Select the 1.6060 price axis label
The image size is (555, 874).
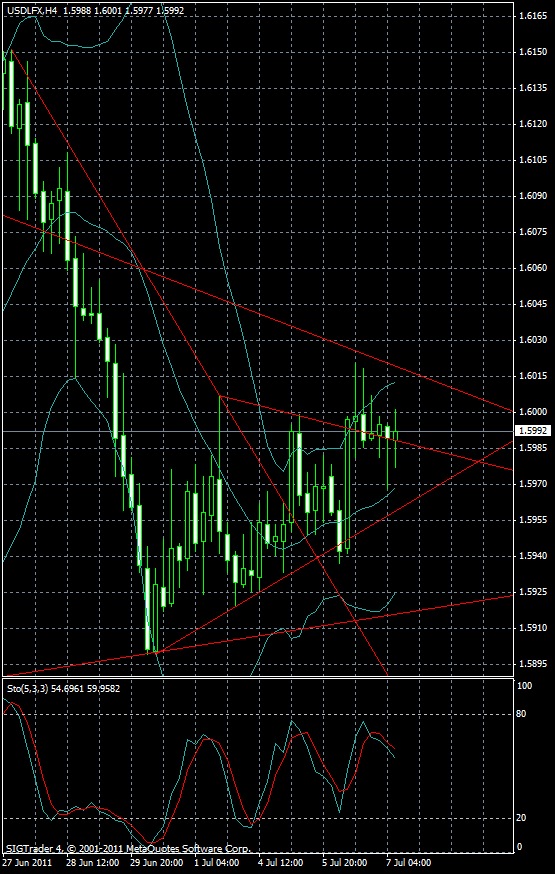pos(532,268)
